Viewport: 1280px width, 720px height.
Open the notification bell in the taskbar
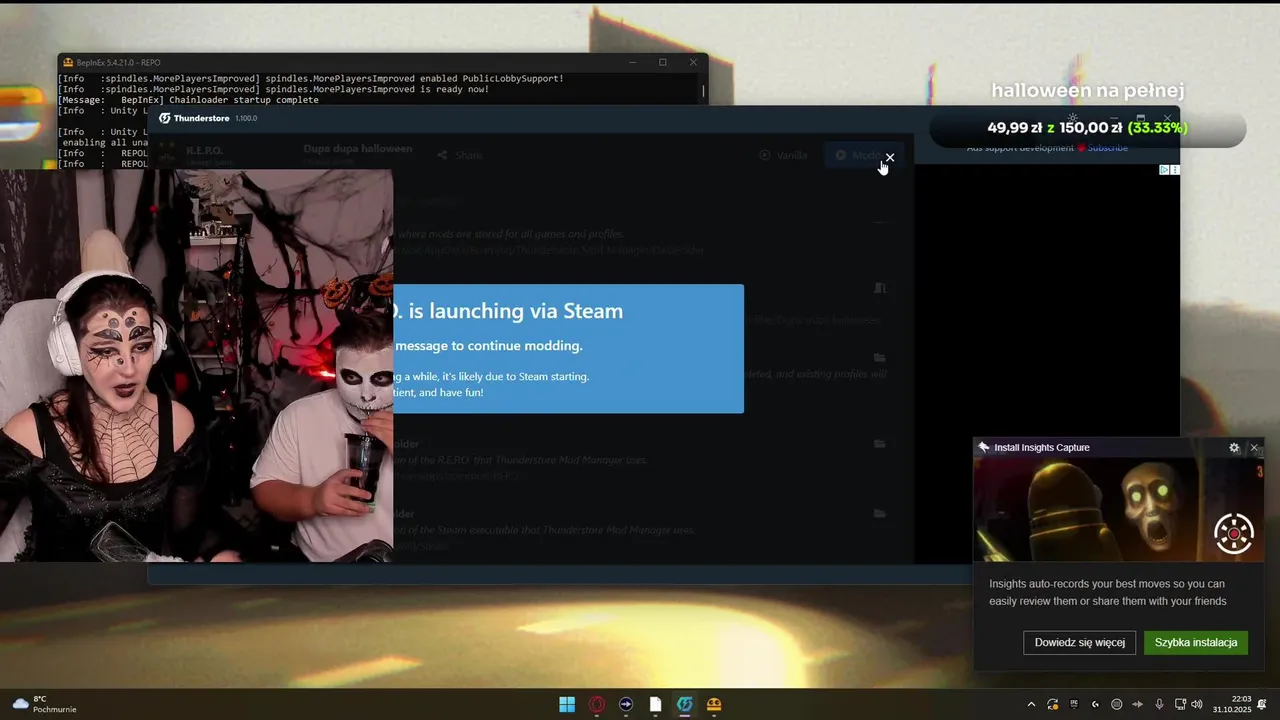tap(1262, 704)
